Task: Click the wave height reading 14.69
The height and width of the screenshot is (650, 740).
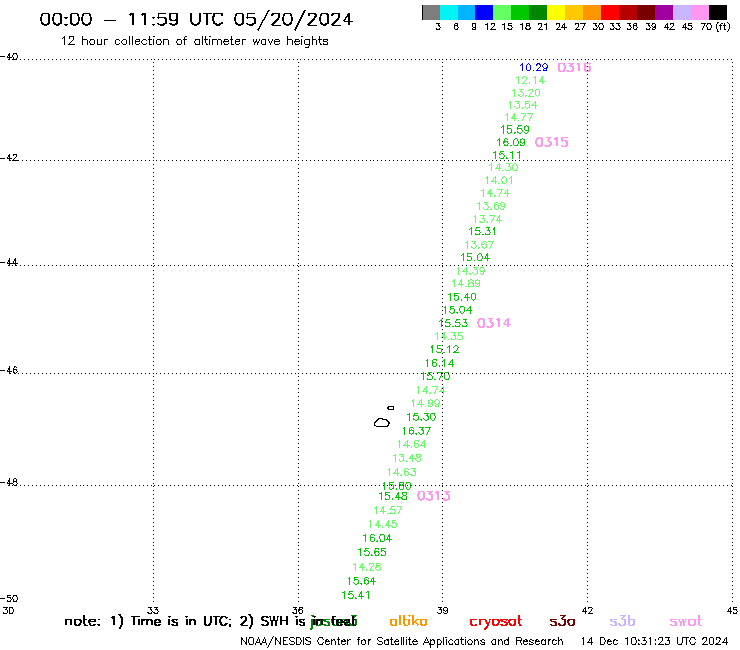Action: click(466, 283)
